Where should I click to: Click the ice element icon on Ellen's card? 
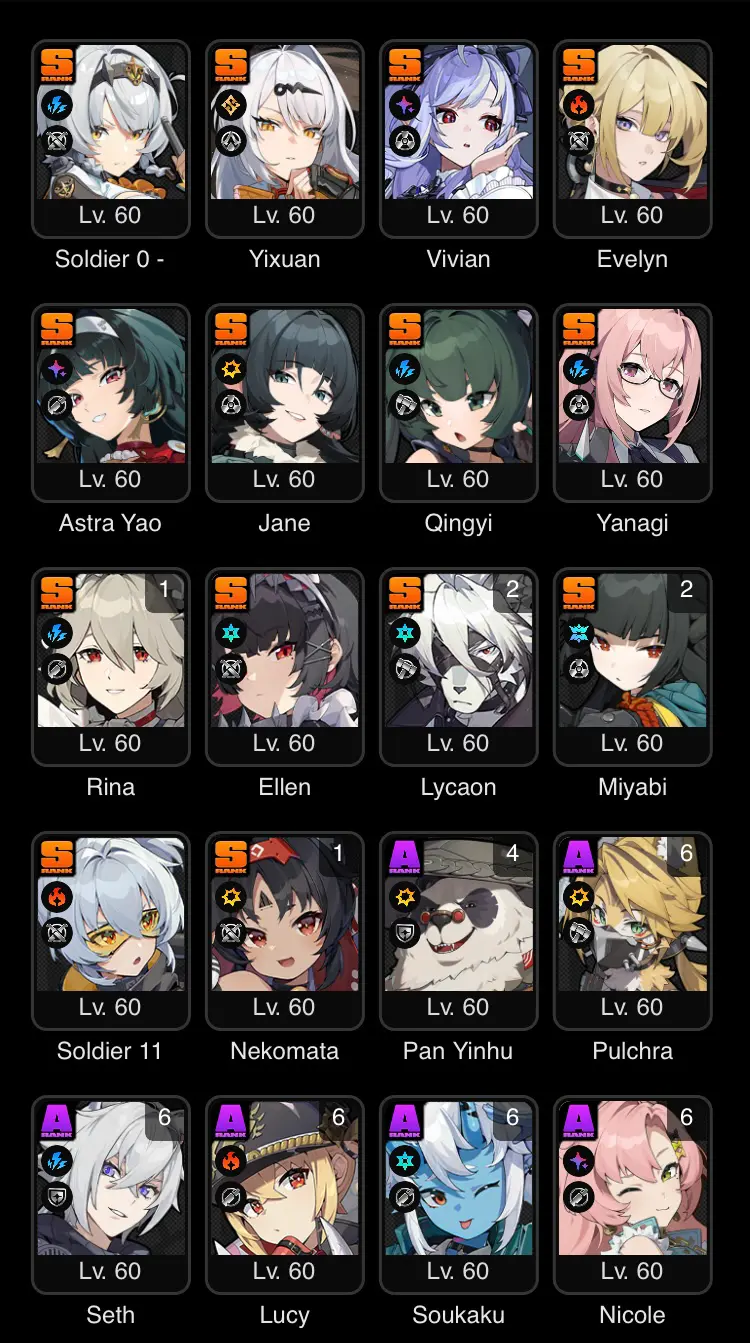point(231,633)
